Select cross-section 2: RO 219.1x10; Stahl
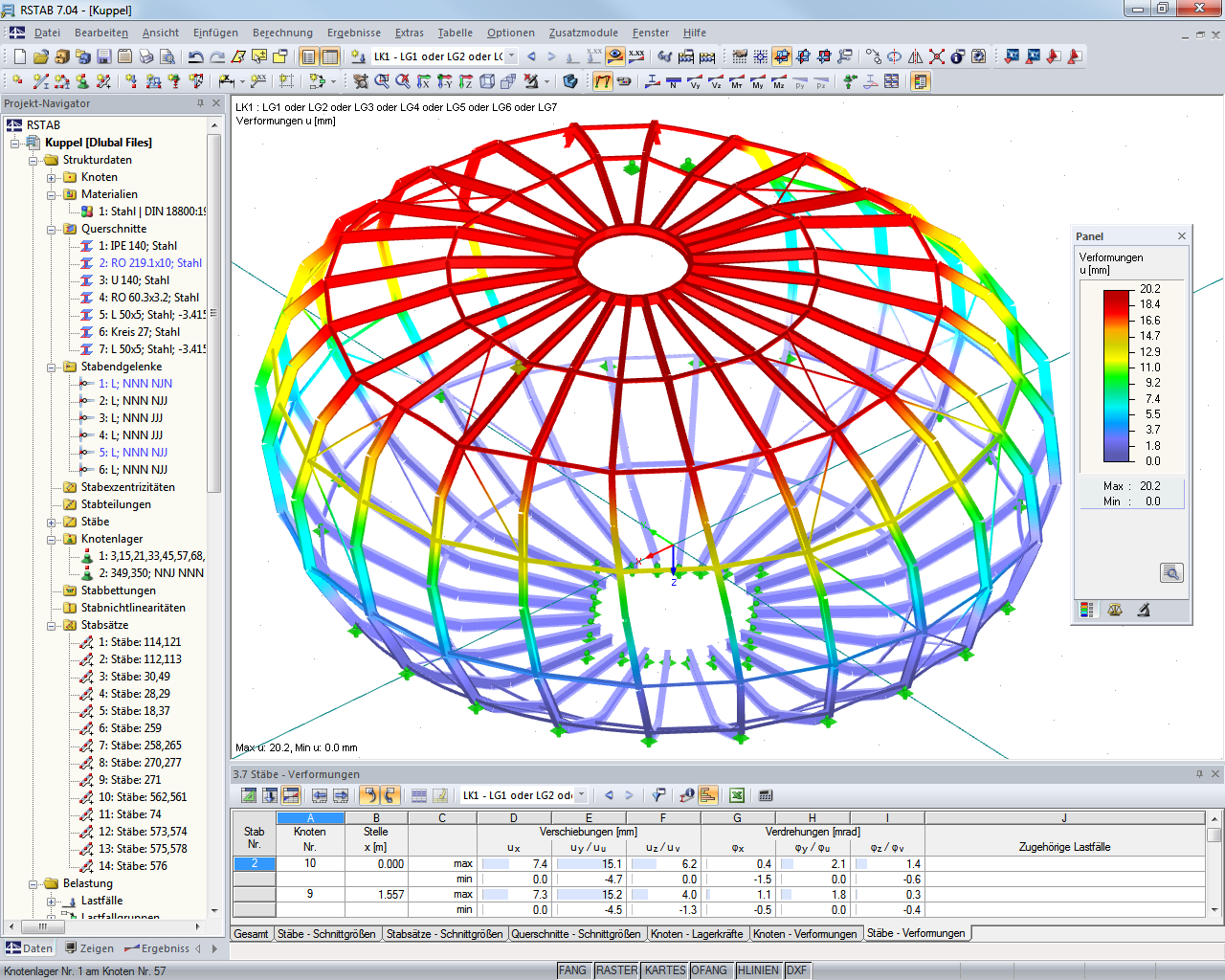This screenshot has height=980, width=1225. [150, 263]
